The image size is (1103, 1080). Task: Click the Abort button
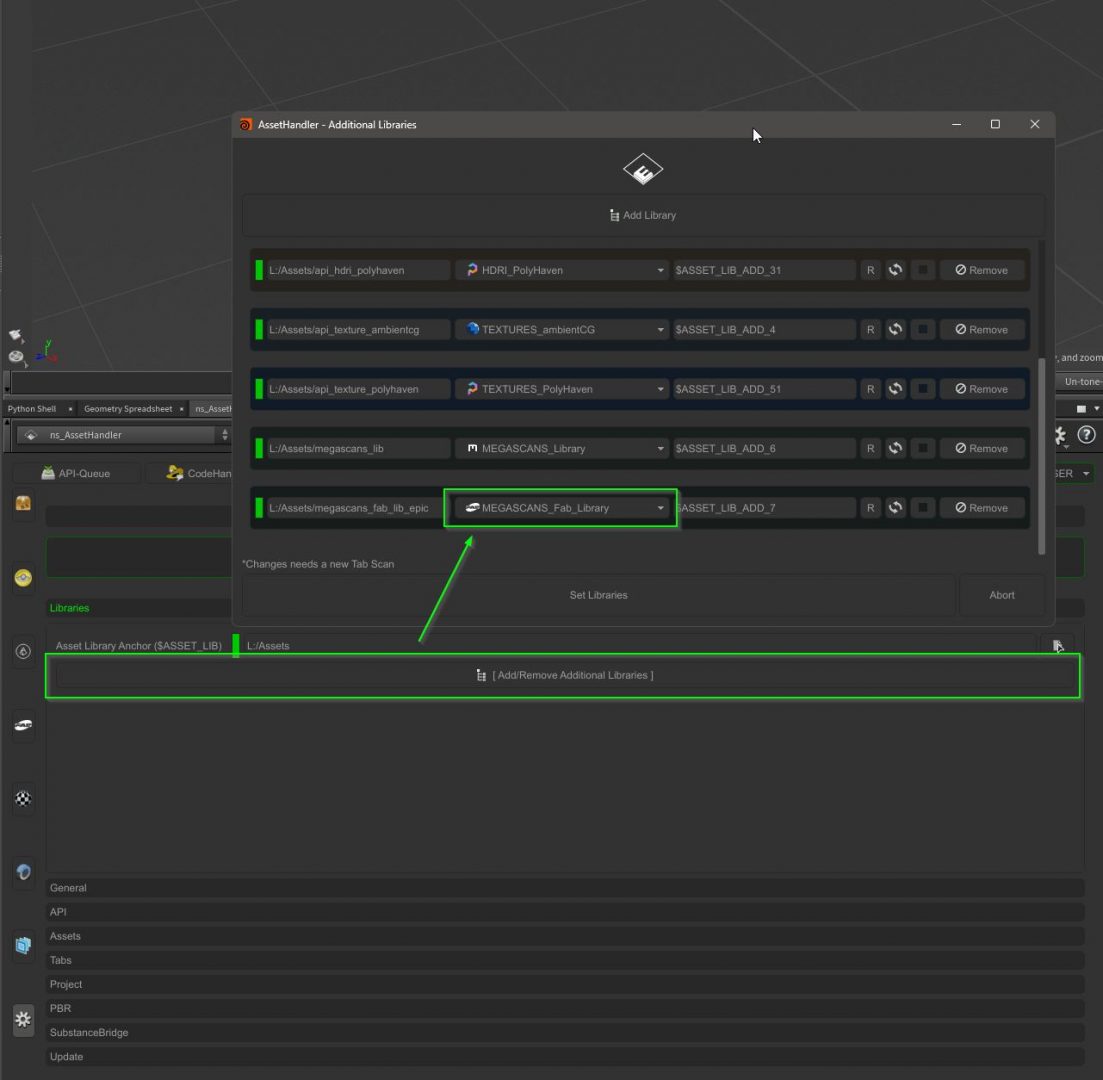click(x=1002, y=595)
